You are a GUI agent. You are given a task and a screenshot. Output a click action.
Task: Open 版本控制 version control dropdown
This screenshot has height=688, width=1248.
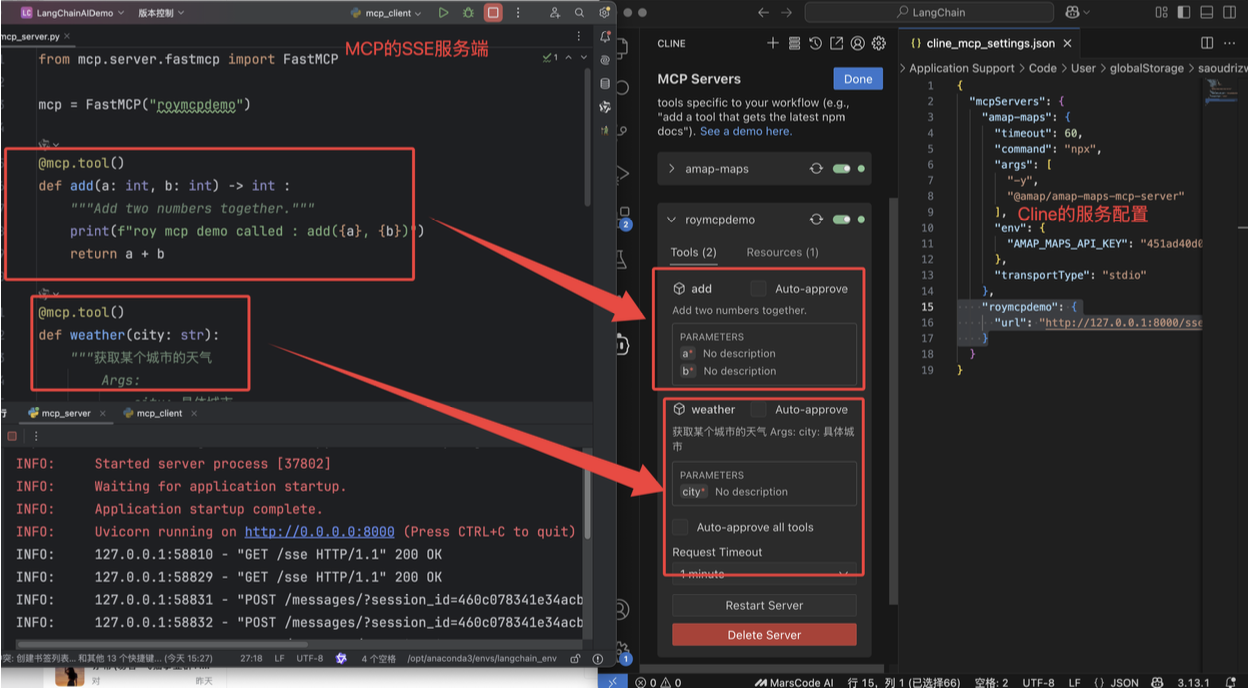pyautogui.click(x=162, y=13)
